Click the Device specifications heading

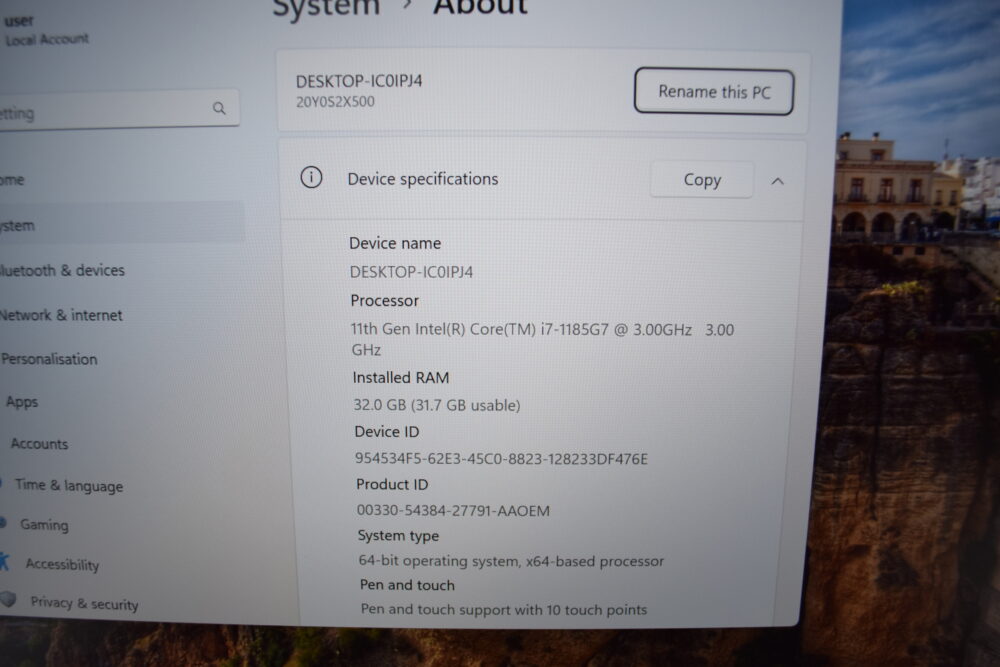pos(423,179)
